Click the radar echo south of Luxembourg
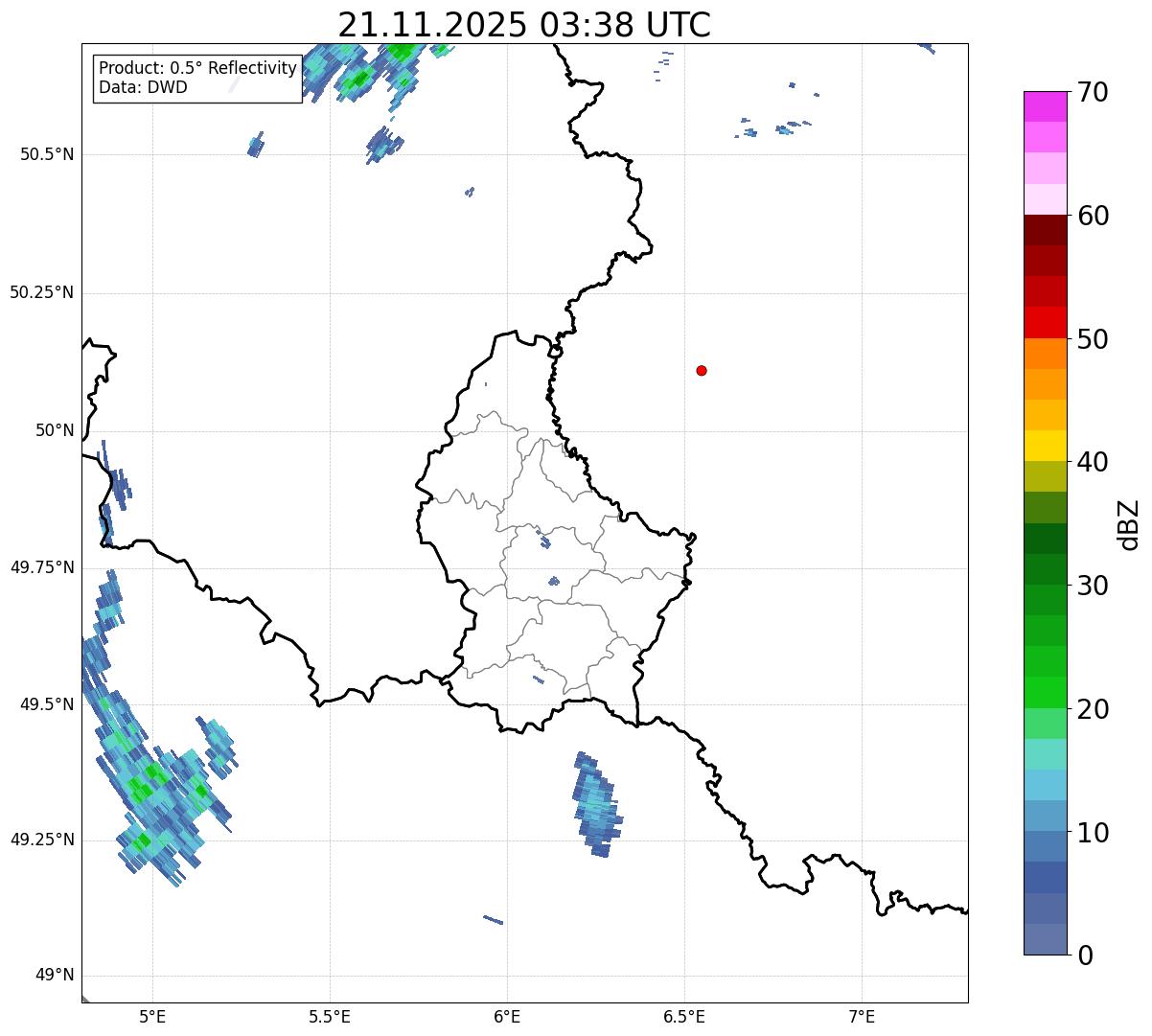 click(597, 805)
